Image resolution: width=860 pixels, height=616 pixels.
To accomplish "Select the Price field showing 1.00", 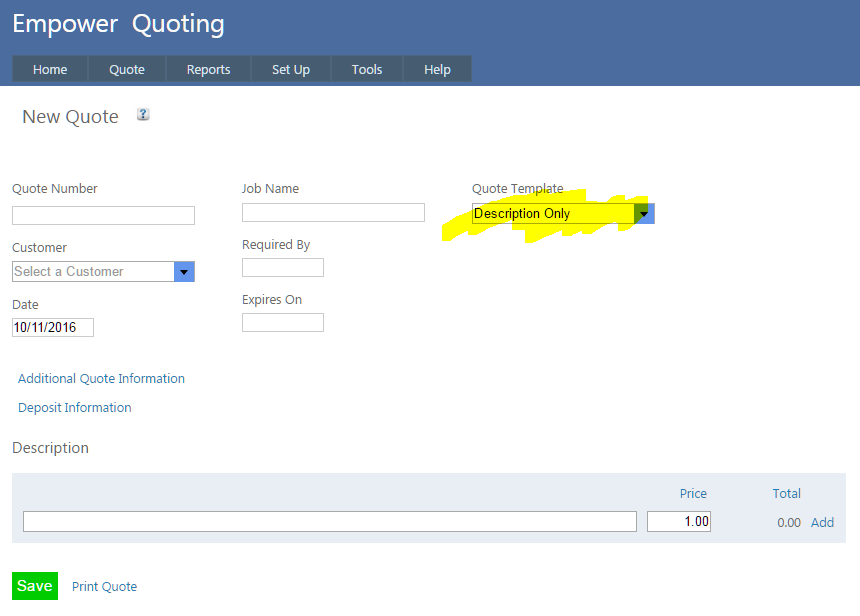I will click(x=679, y=521).
